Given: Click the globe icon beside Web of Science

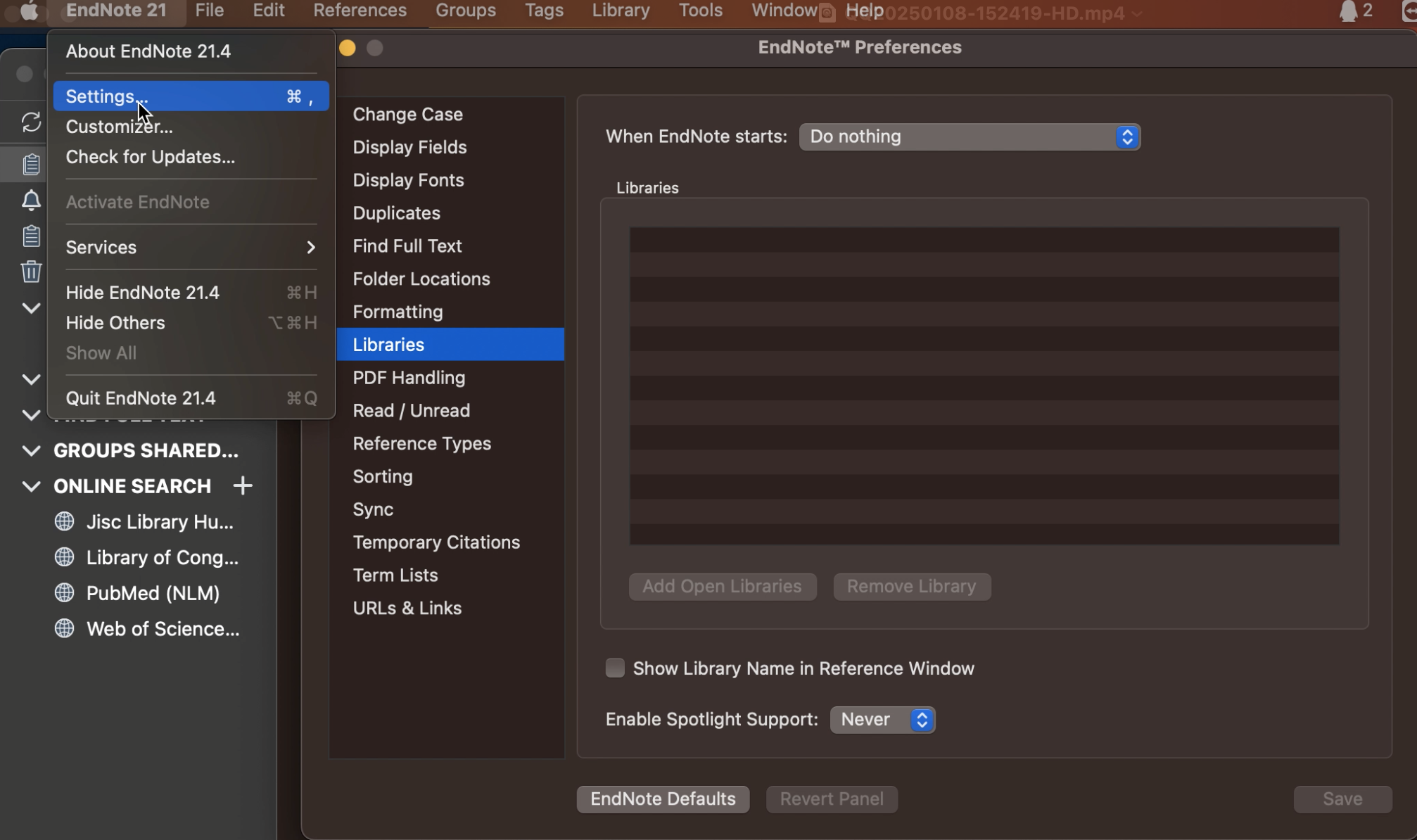Looking at the screenshot, I should [x=65, y=628].
